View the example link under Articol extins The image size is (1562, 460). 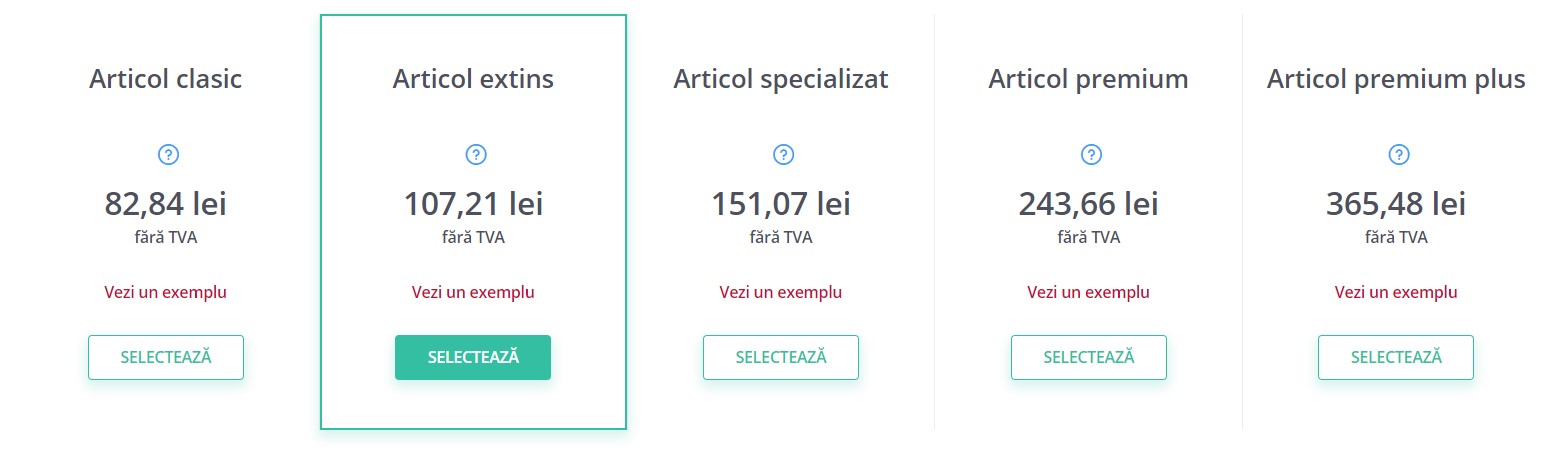473,293
